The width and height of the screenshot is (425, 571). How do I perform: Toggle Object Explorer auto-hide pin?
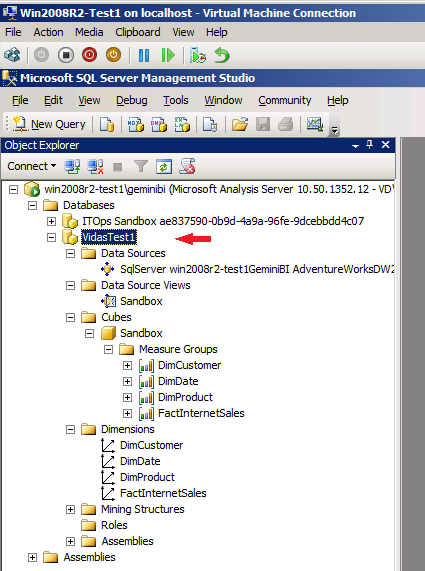(x=370, y=145)
